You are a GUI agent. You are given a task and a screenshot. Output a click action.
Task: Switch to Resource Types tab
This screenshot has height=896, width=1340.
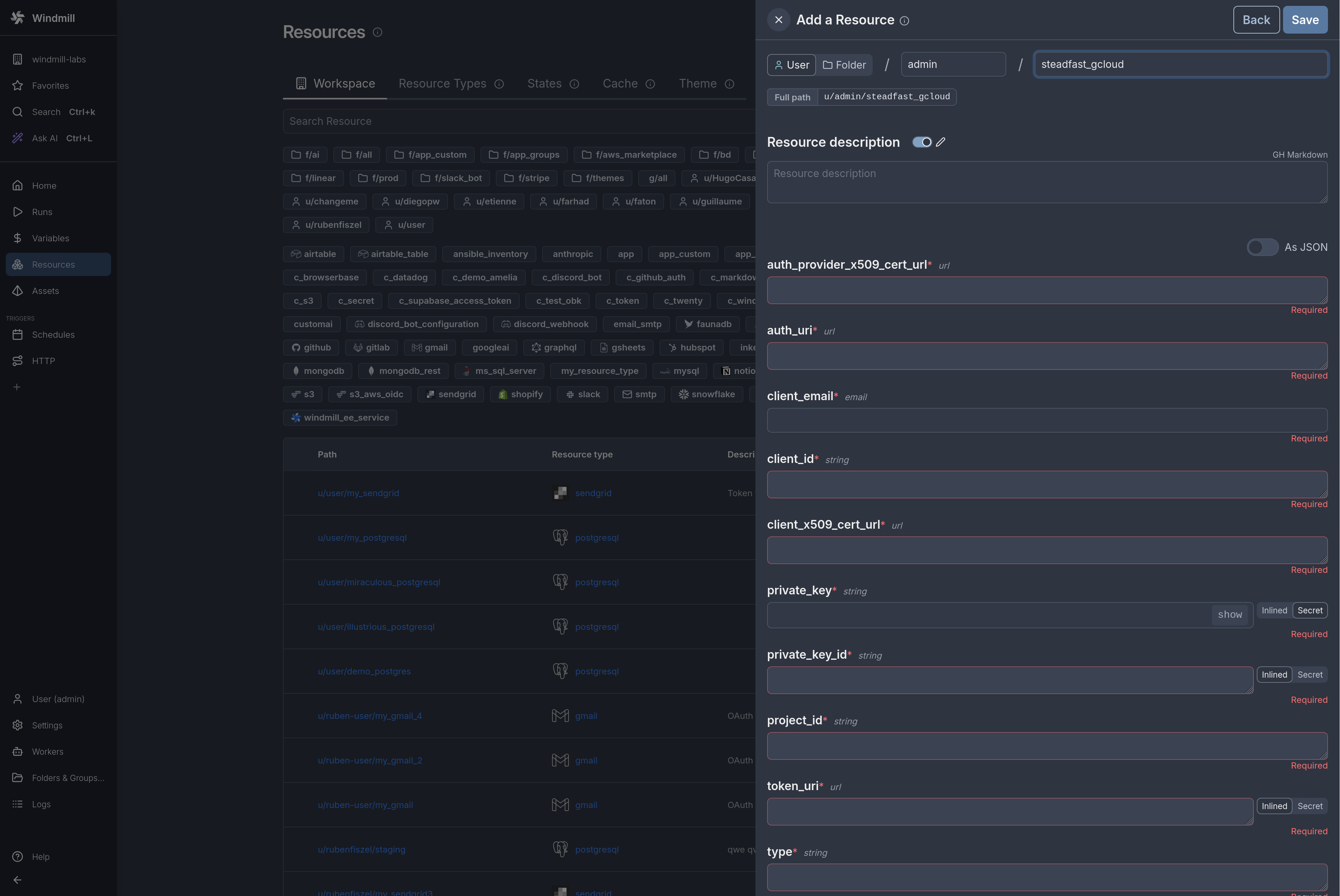click(x=442, y=84)
